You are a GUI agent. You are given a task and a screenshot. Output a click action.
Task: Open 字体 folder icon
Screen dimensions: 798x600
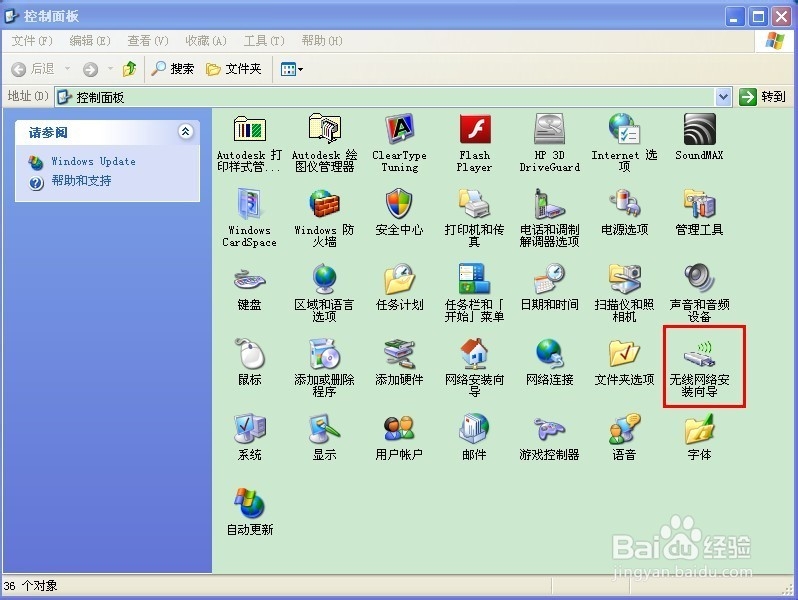point(699,428)
